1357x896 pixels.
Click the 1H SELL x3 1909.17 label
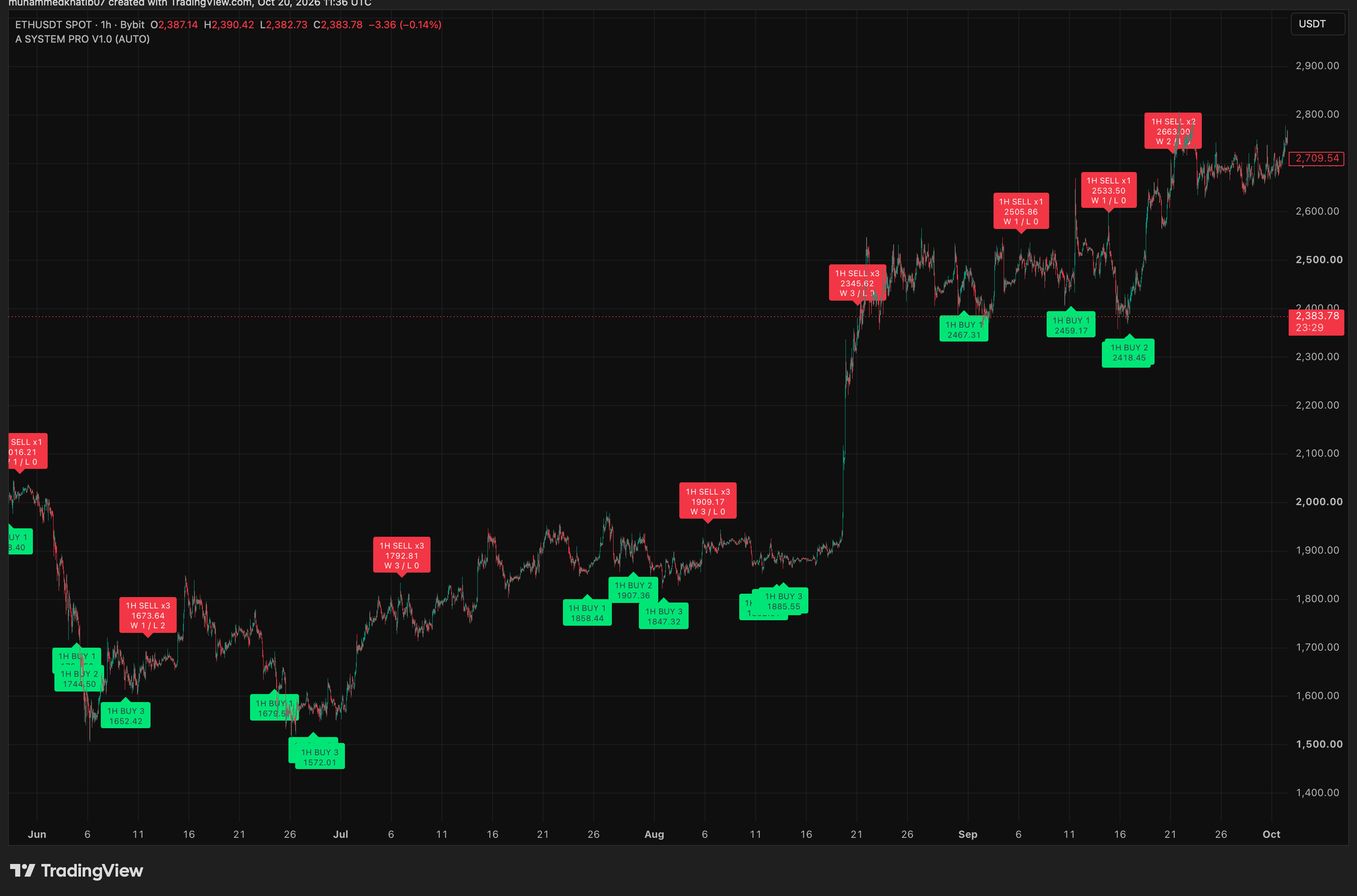click(707, 501)
